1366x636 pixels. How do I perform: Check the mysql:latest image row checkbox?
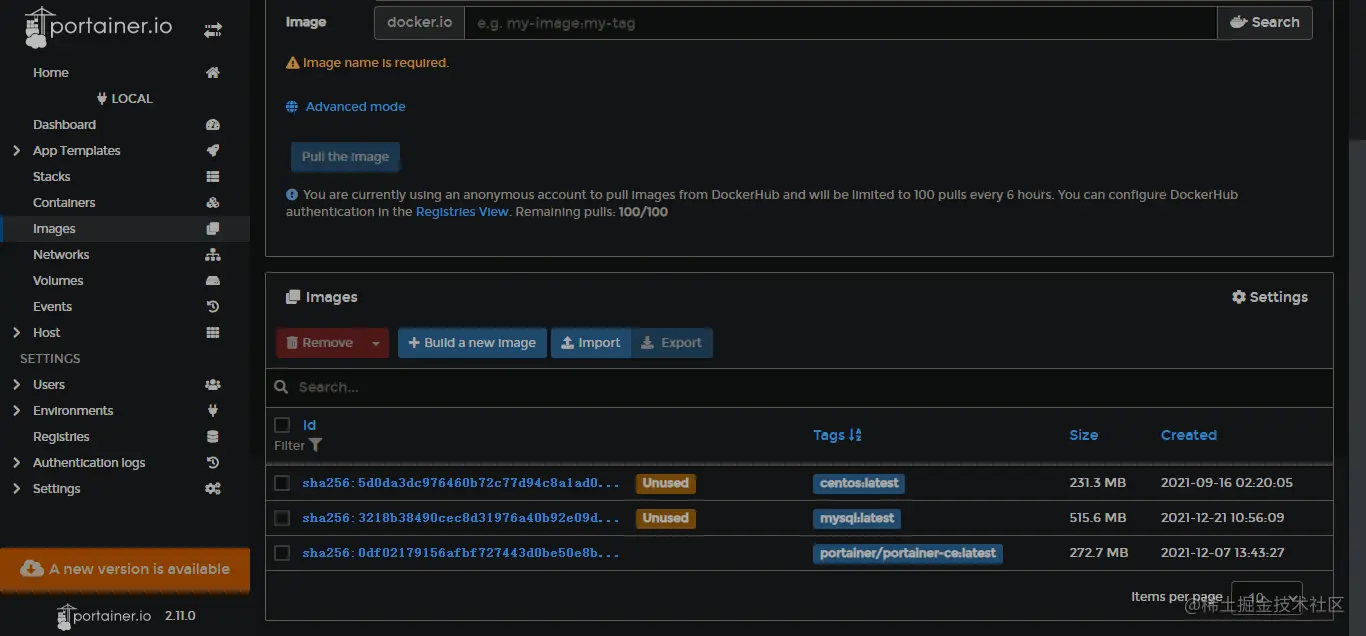(x=282, y=518)
